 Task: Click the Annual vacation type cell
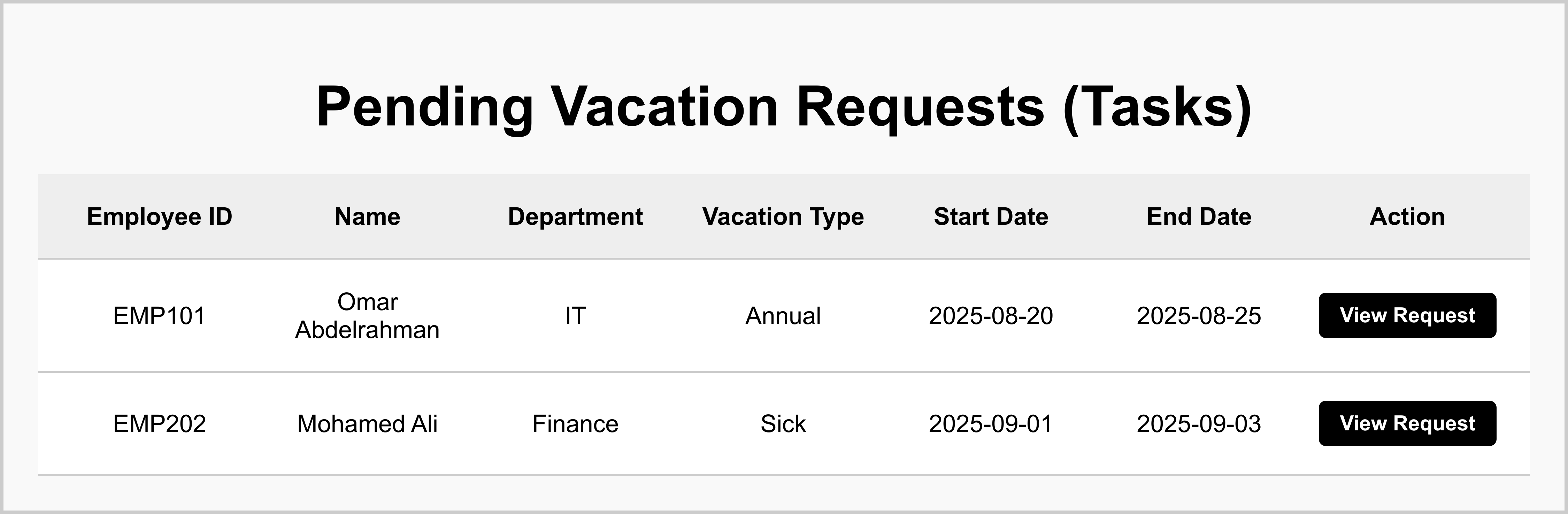pos(783,316)
